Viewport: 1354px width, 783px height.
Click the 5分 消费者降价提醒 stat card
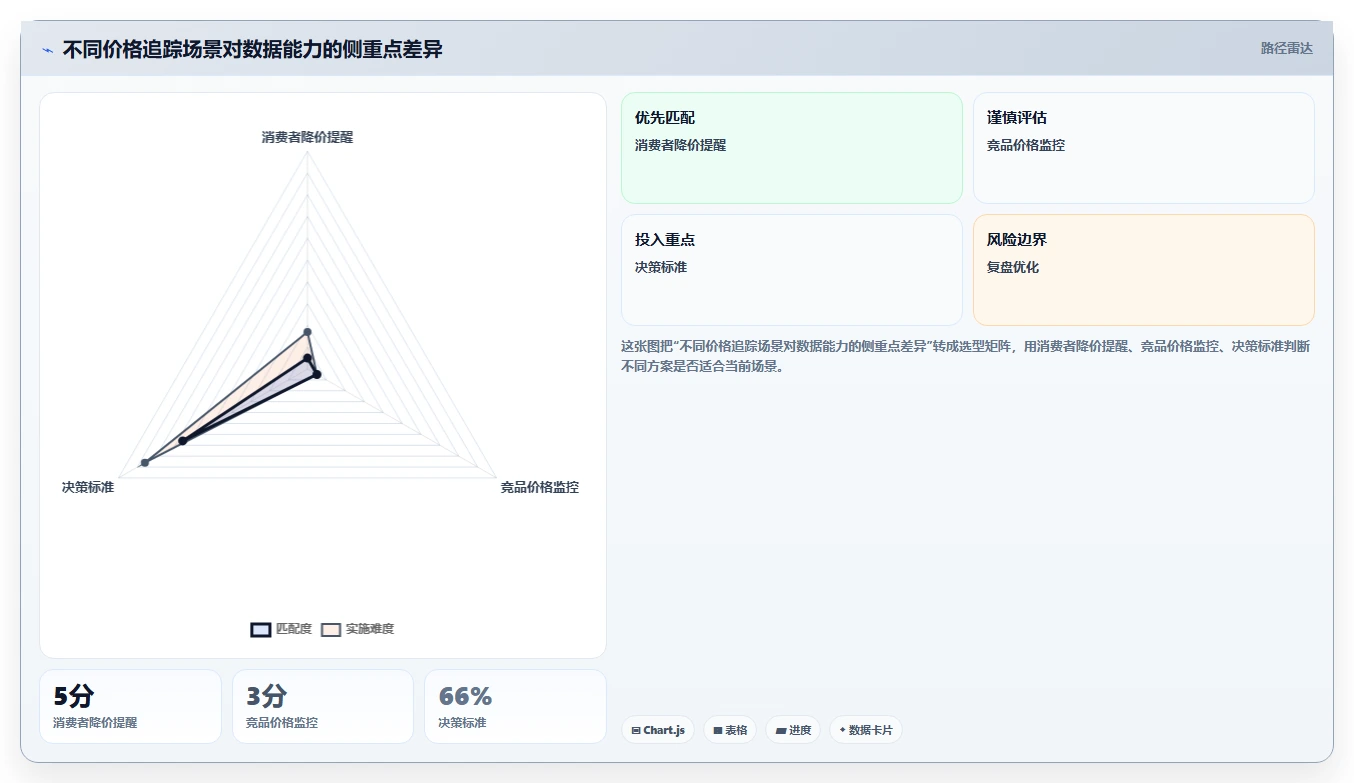click(130, 706)
